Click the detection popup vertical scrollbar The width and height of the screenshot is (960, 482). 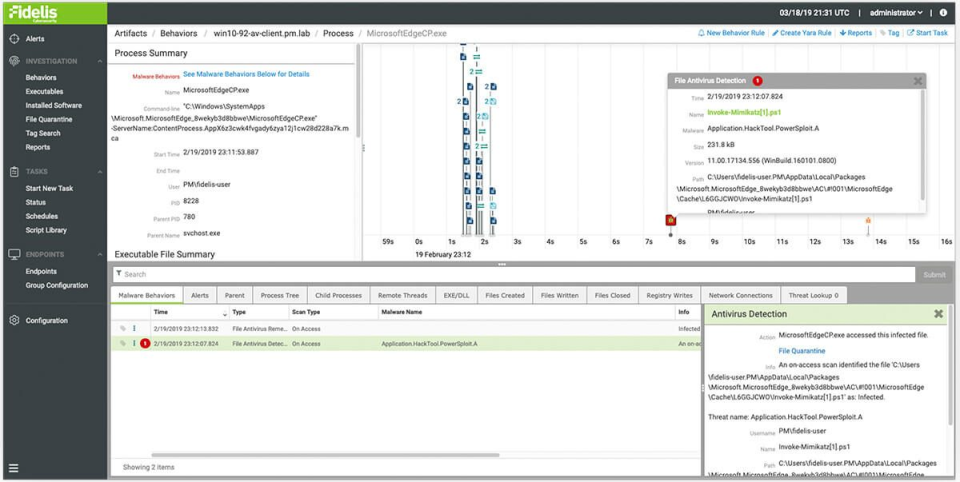[x=922, y=144]
